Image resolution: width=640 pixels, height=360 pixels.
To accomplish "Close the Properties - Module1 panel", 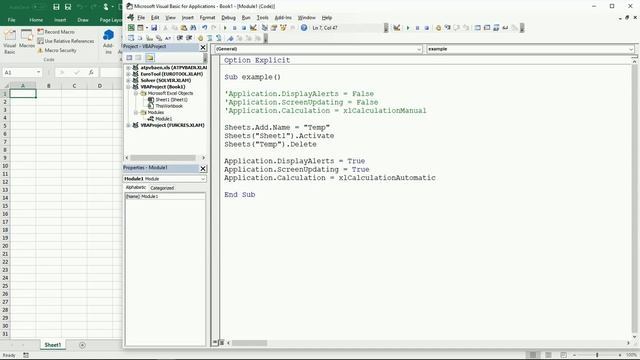I will 203,169.
